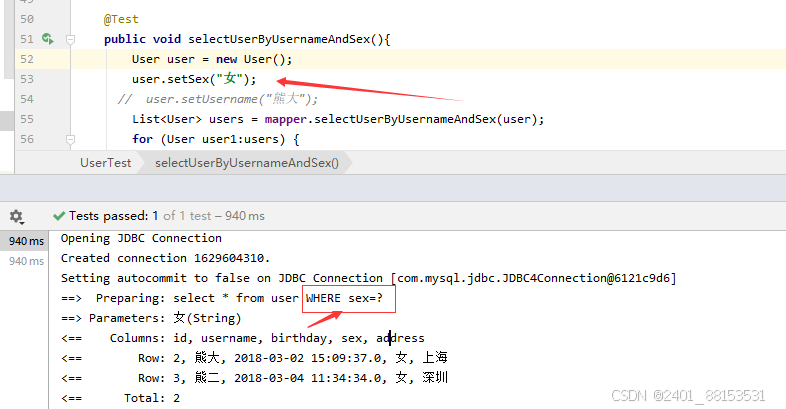Click the Parameters console line

[151, 318]
